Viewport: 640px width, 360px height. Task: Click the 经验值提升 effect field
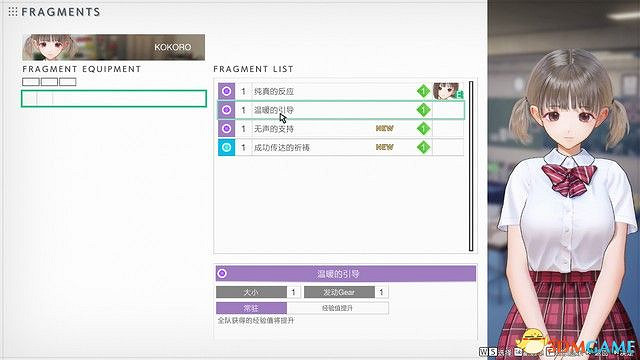coord(338,308)
